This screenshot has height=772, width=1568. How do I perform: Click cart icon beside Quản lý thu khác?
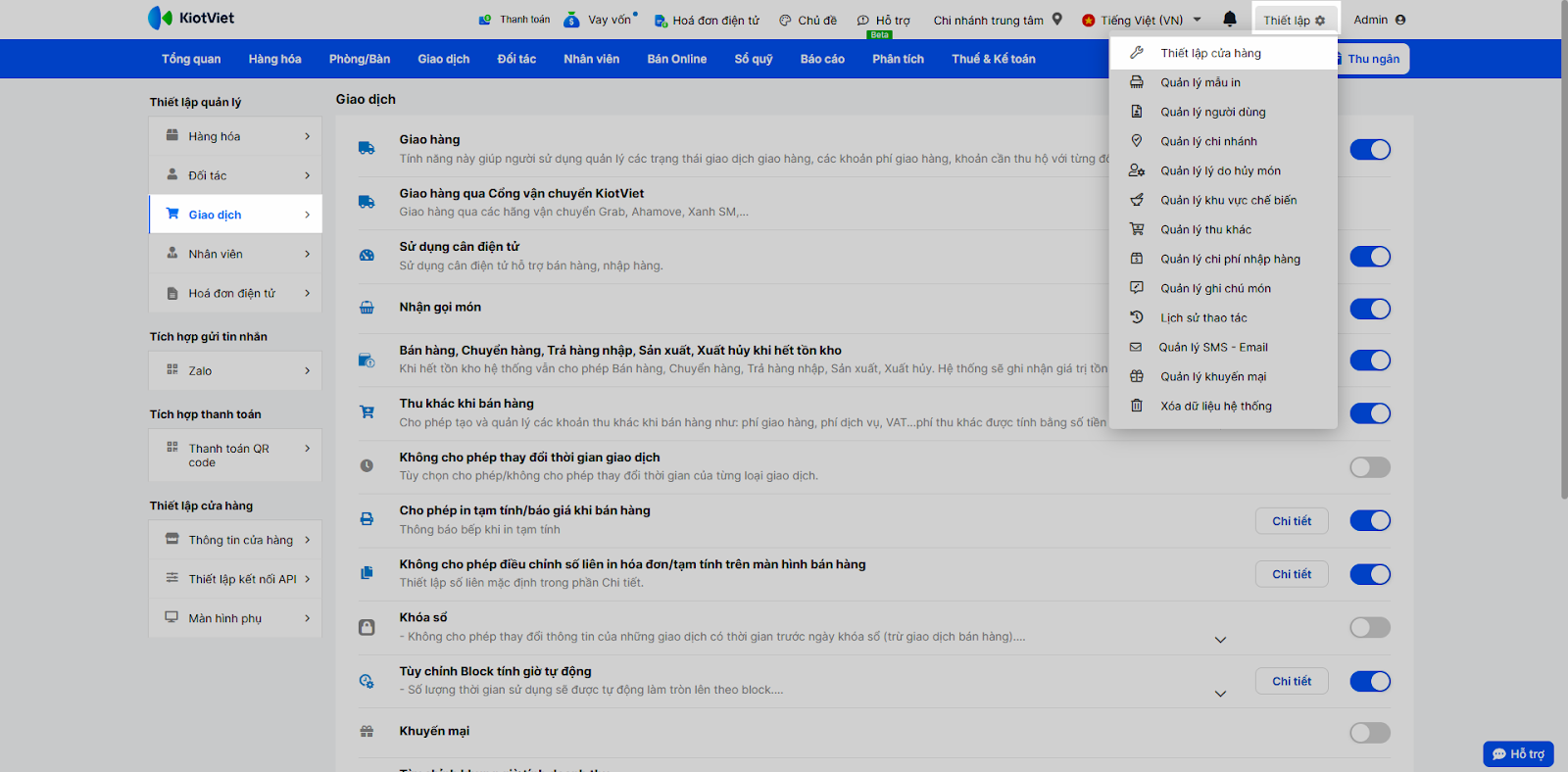click(x=1137, y=229)
